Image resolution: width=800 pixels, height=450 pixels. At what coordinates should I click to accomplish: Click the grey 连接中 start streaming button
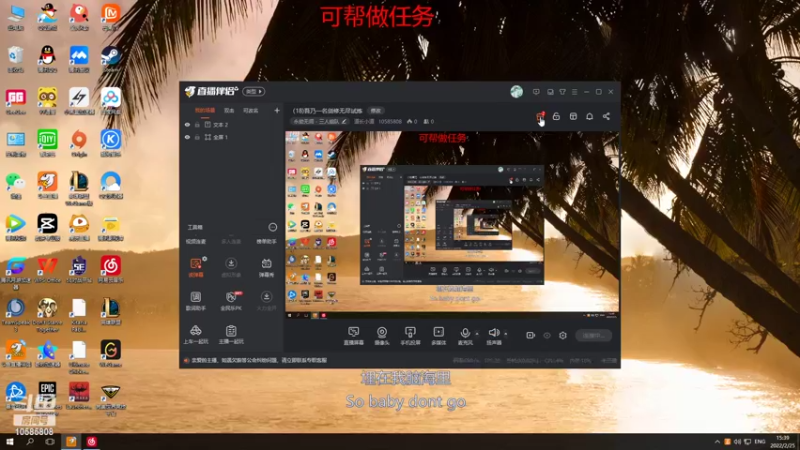point(593,335)
